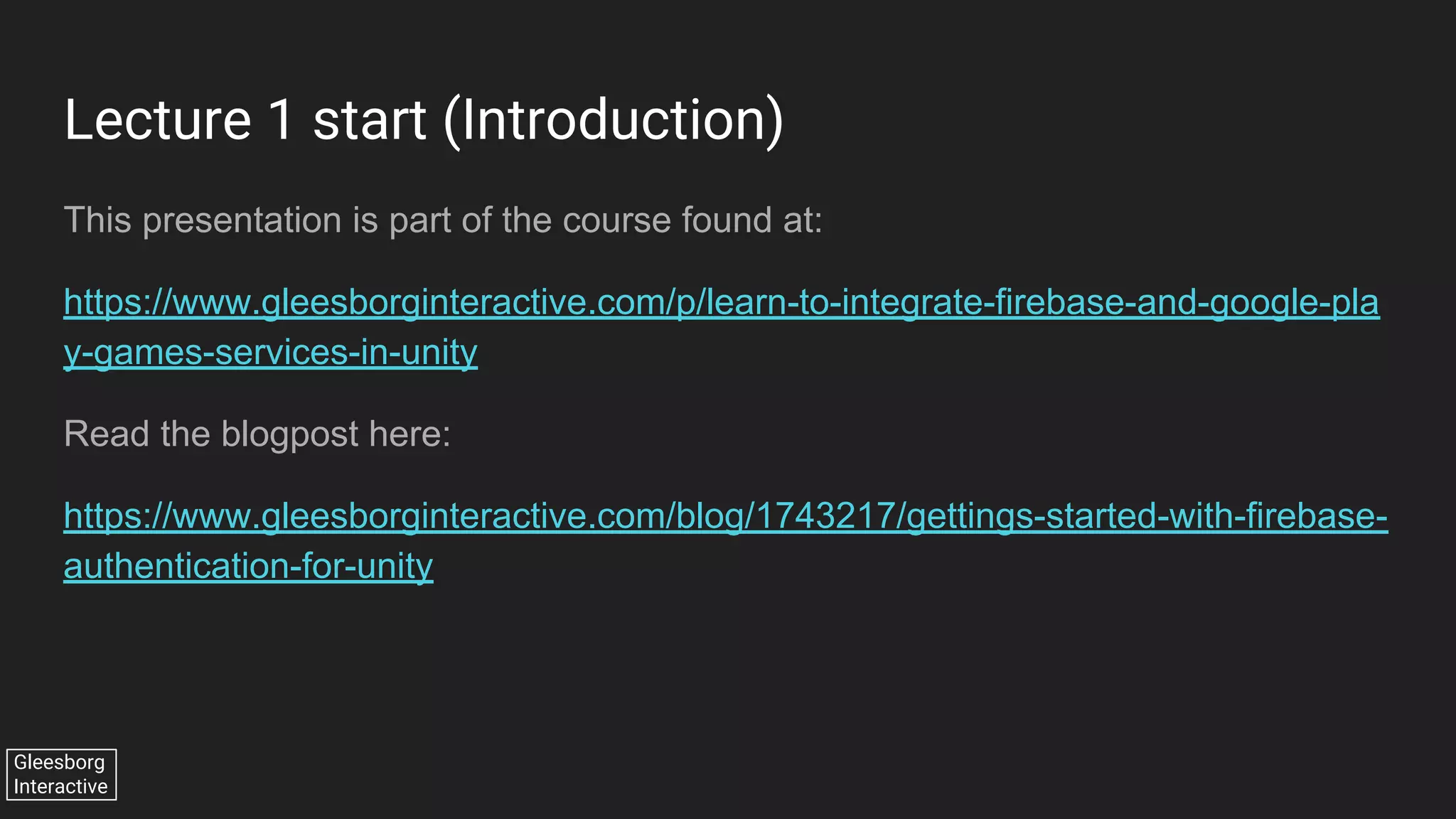Click '1743217' in the blog URL
This screenshot has height=819, width=1456.
coord(823,516)
